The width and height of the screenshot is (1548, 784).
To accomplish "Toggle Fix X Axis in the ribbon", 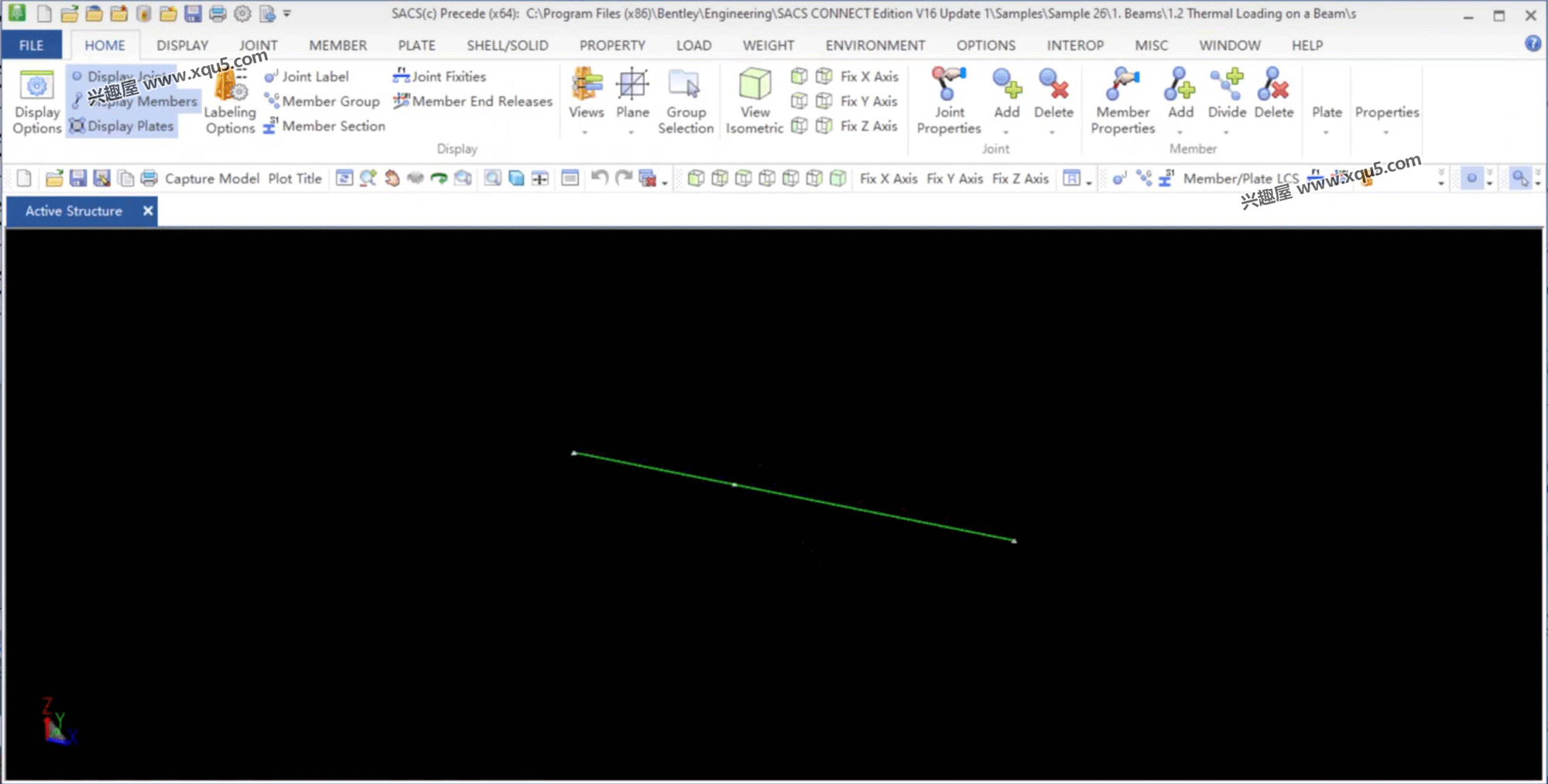I will (x=869, y=76).
